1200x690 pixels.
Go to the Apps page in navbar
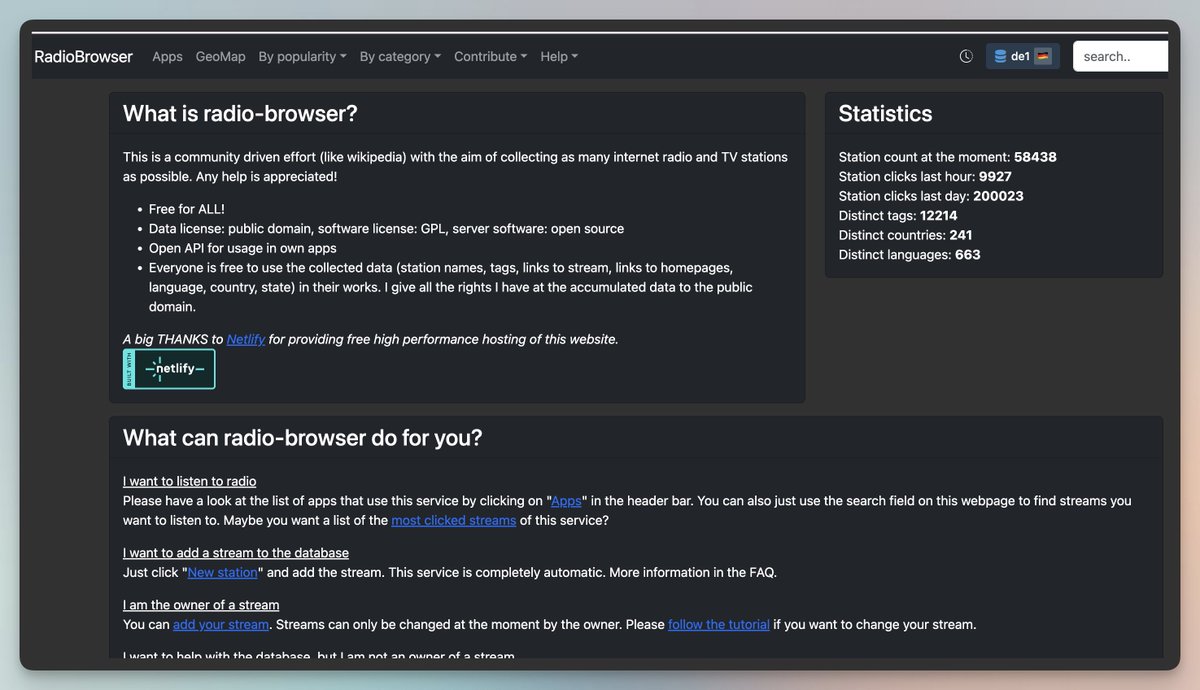tap(167, 56)
